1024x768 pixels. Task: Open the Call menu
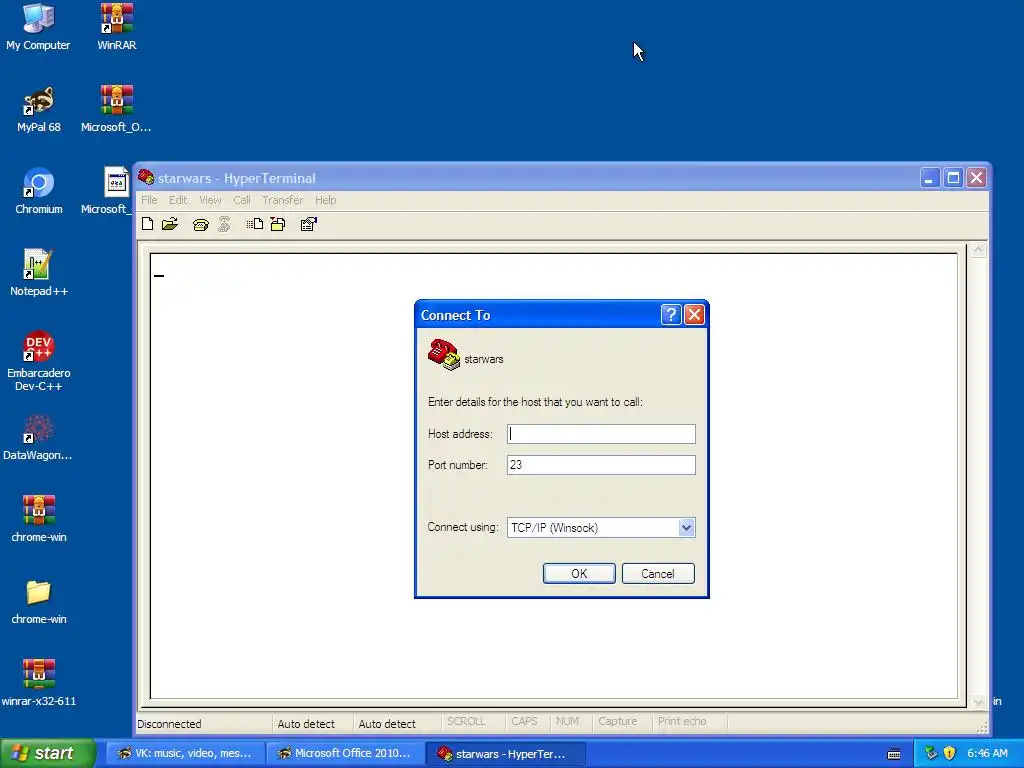click(x=242, y=200)
